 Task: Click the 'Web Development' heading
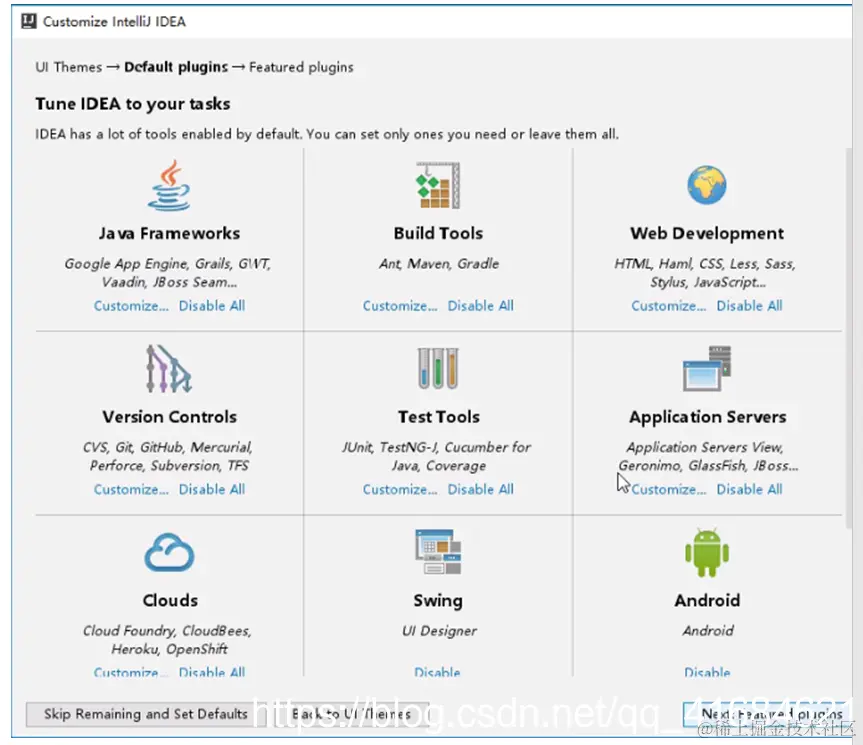click(x=707, y=233)
